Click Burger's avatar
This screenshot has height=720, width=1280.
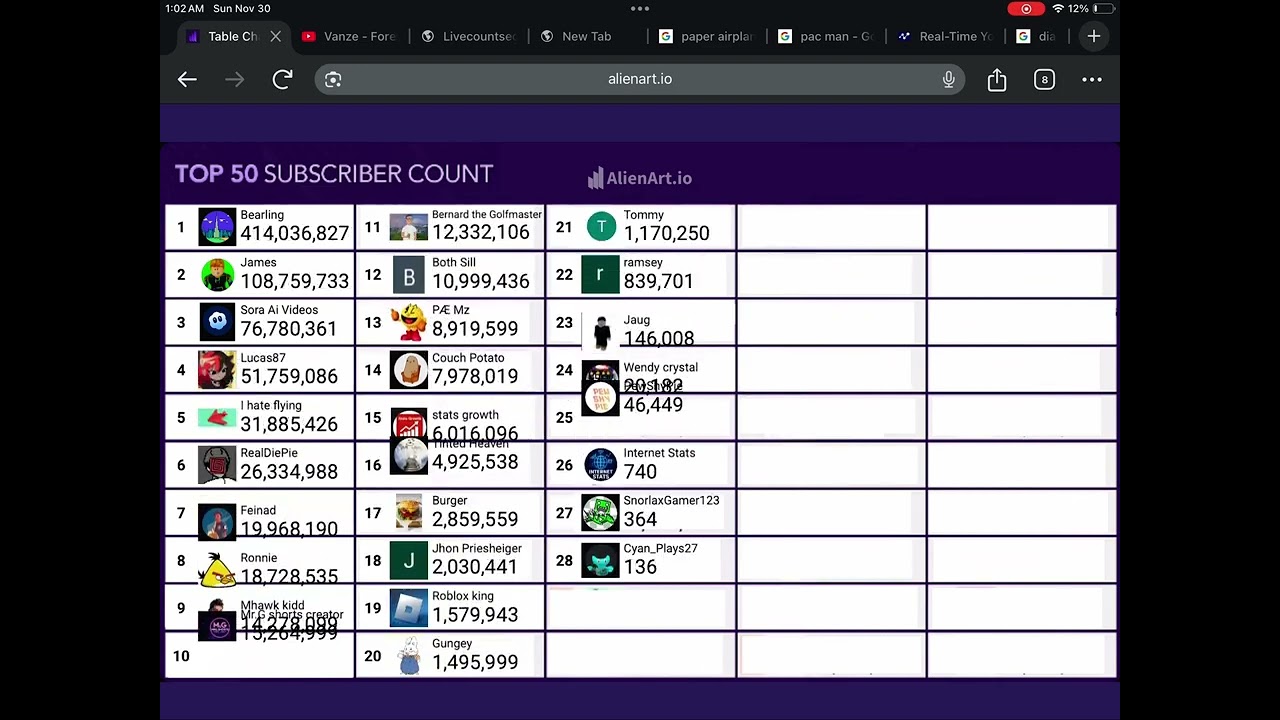click(x=408, y=513)
